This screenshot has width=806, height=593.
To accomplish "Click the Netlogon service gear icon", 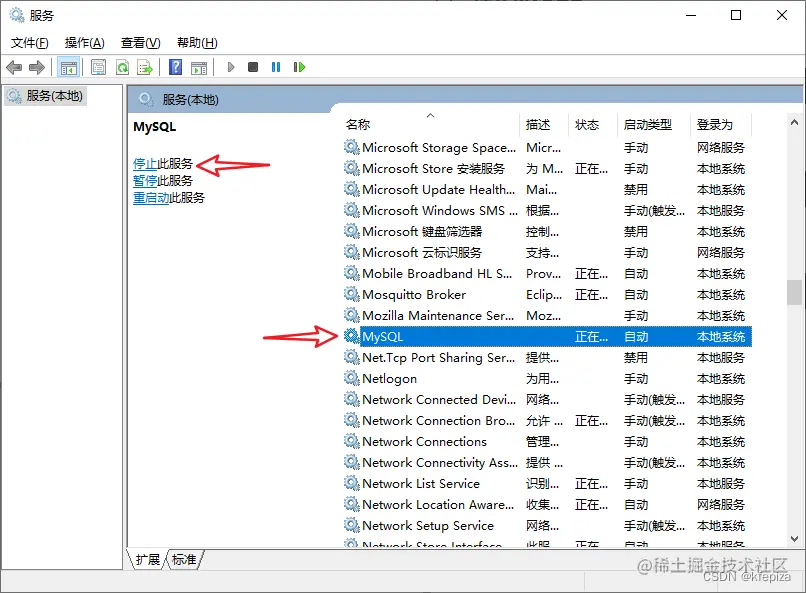I will point(351,378).
